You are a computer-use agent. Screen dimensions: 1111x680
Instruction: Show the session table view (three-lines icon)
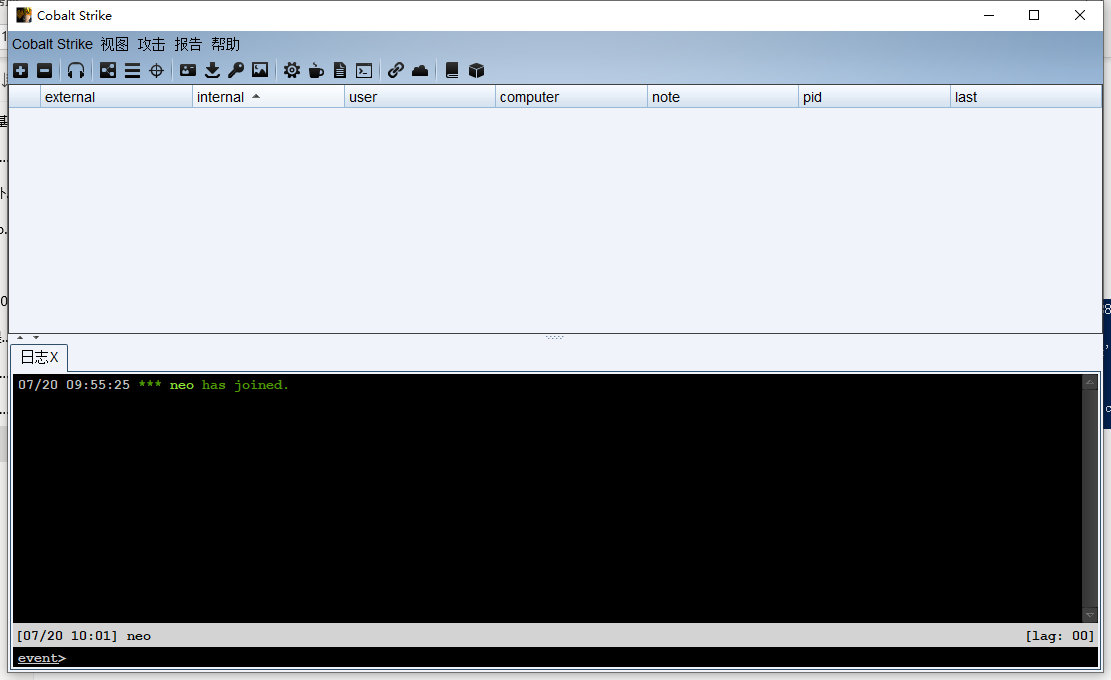coord(132,70)
